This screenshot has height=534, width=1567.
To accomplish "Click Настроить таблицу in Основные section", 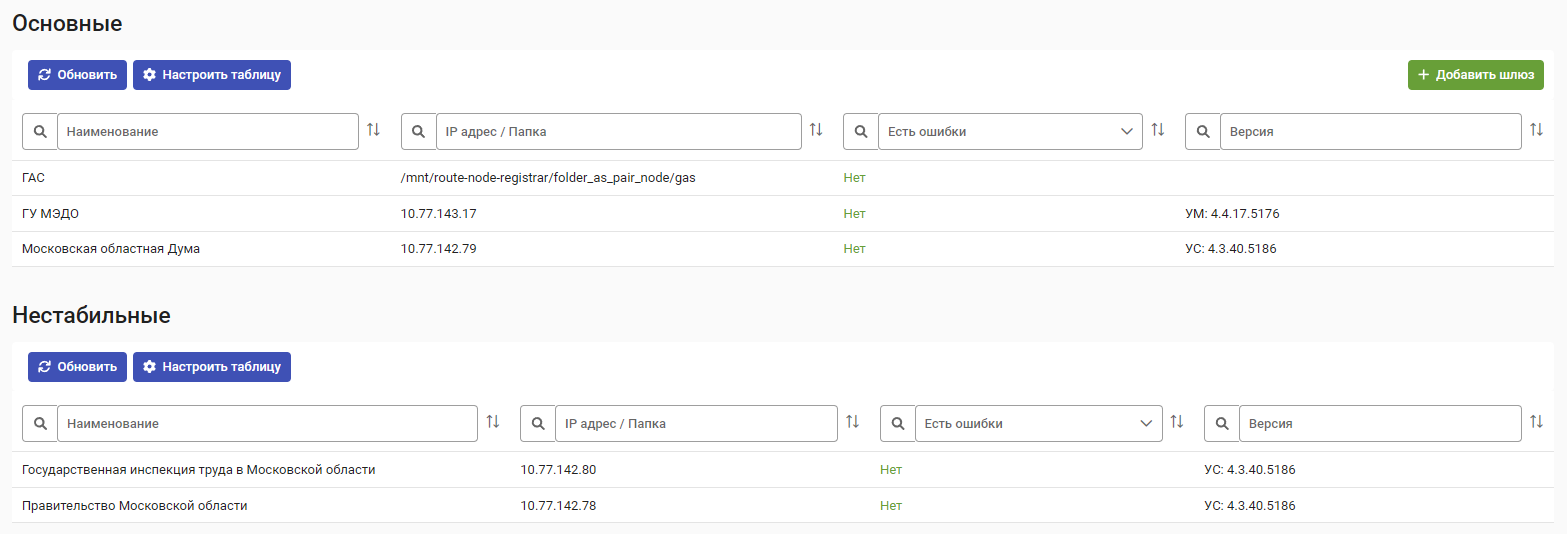I will pos(212,75).
